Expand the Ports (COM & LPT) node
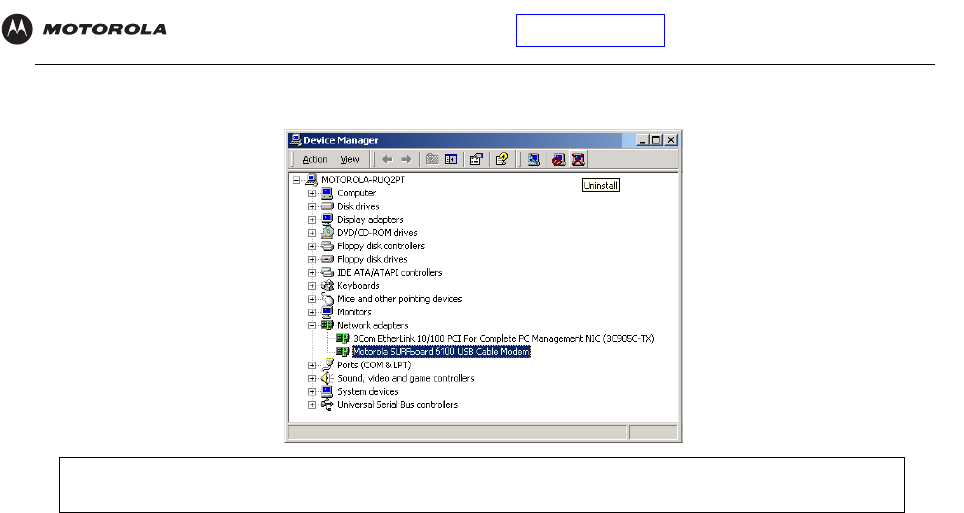The height and width of the screenshot is (513, 964). tap(312, 365)
